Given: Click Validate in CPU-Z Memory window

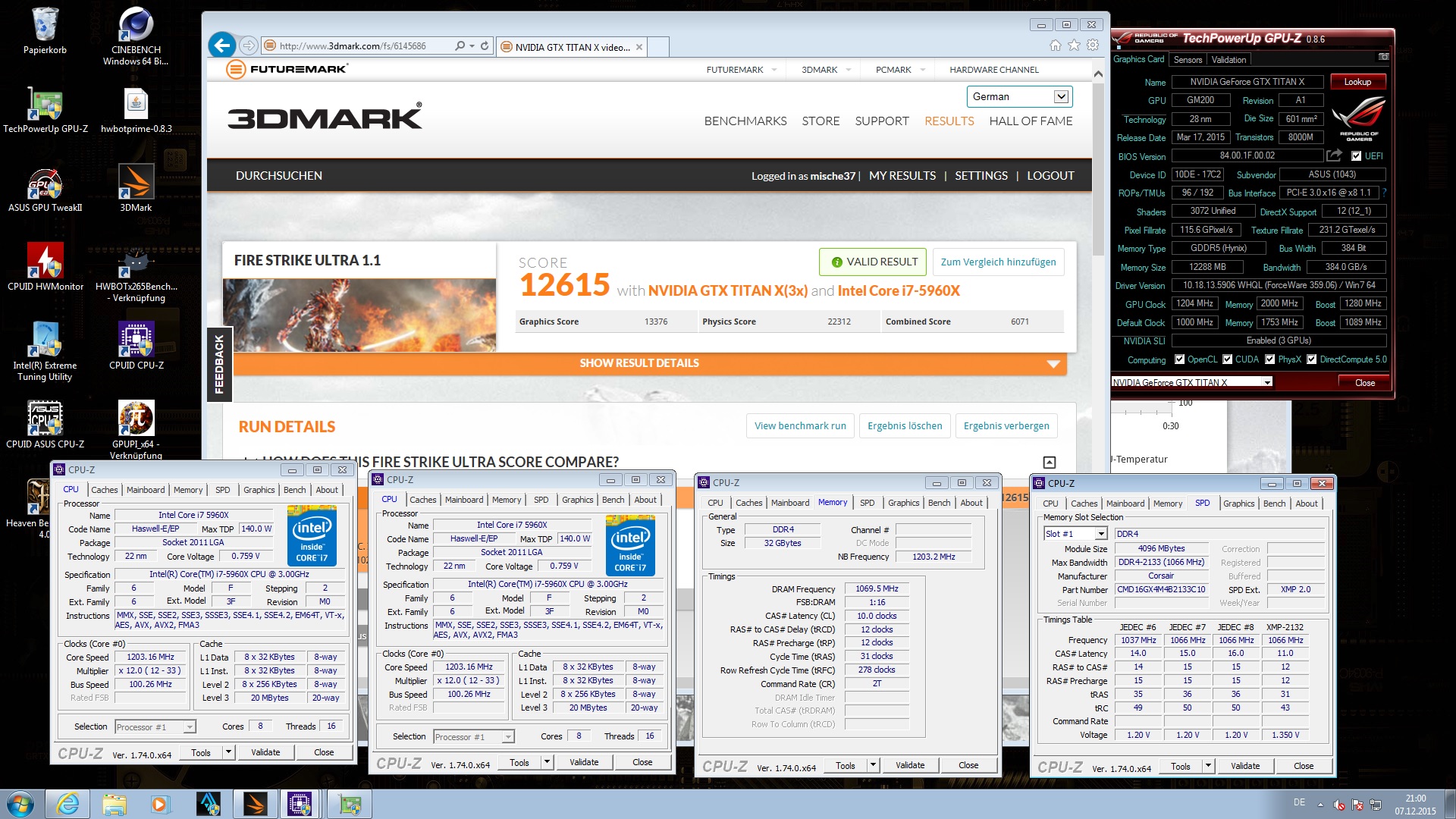Looking at the screenshot, I should click(x=910, y=765).
